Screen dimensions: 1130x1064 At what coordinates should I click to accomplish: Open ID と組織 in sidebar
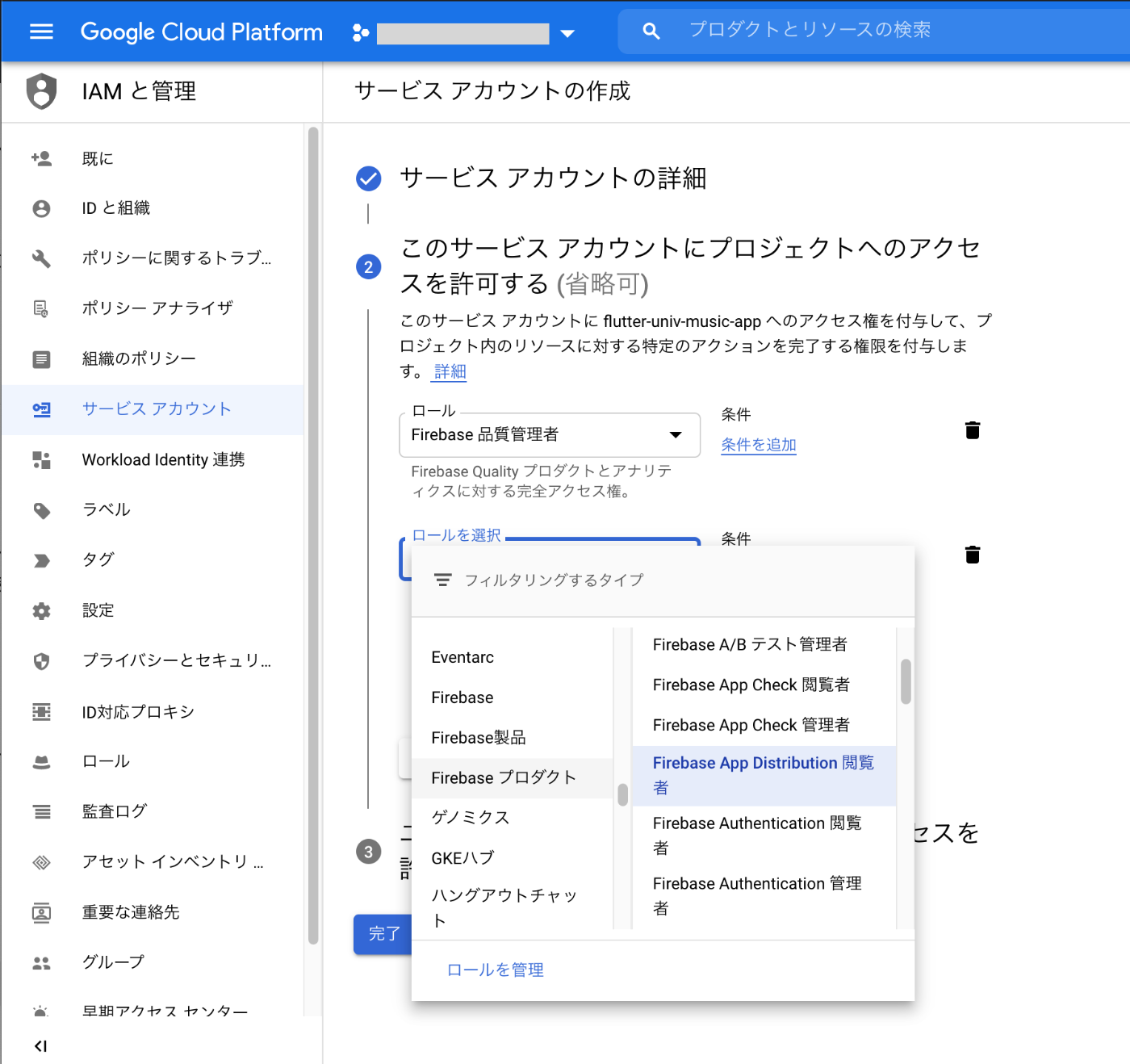point(153,208)
